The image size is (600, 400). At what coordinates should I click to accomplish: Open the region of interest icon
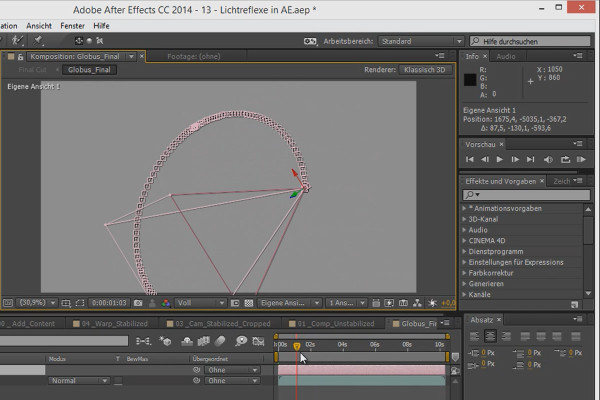[x=235, y=303]
